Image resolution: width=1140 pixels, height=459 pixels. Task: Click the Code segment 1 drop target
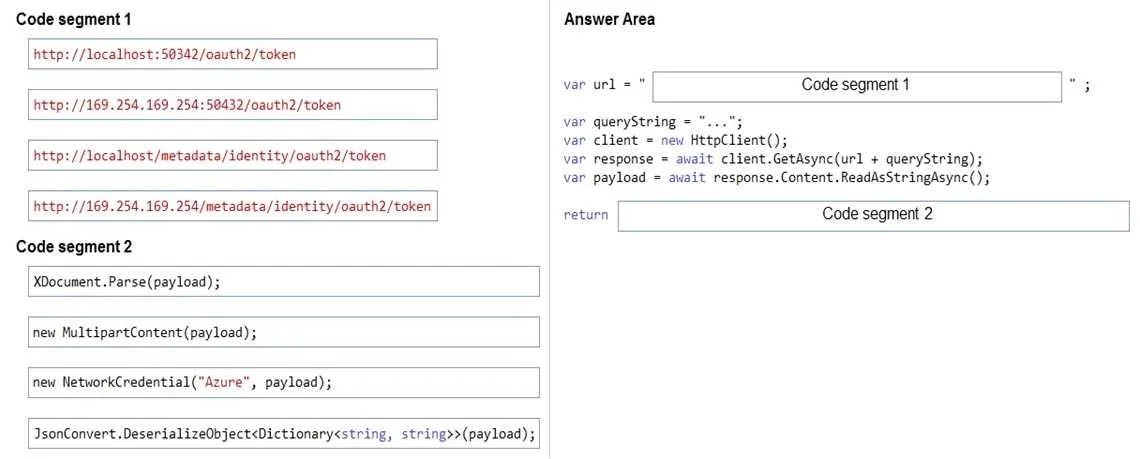click(857, 86)
